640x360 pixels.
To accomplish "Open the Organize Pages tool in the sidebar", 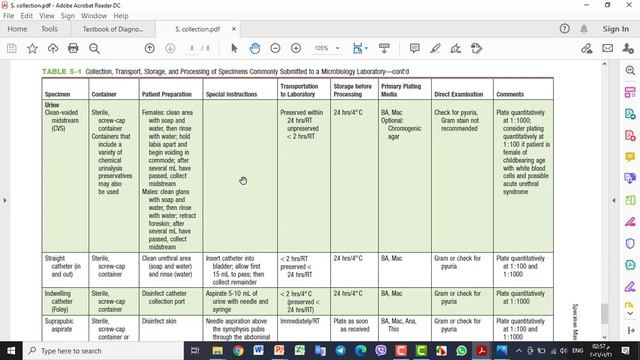I will 630,200.
